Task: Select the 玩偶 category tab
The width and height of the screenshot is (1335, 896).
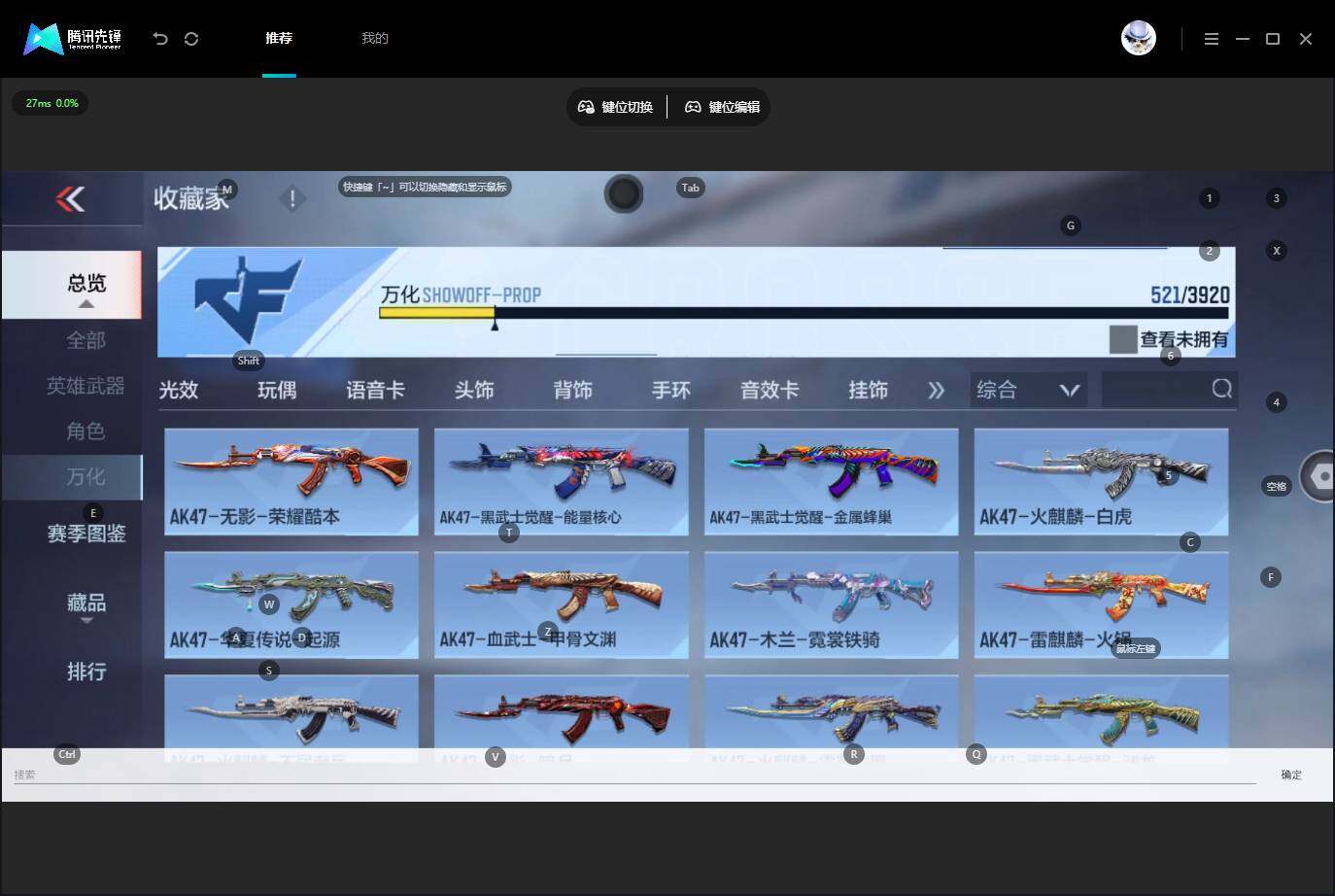Action: point(277,390)
